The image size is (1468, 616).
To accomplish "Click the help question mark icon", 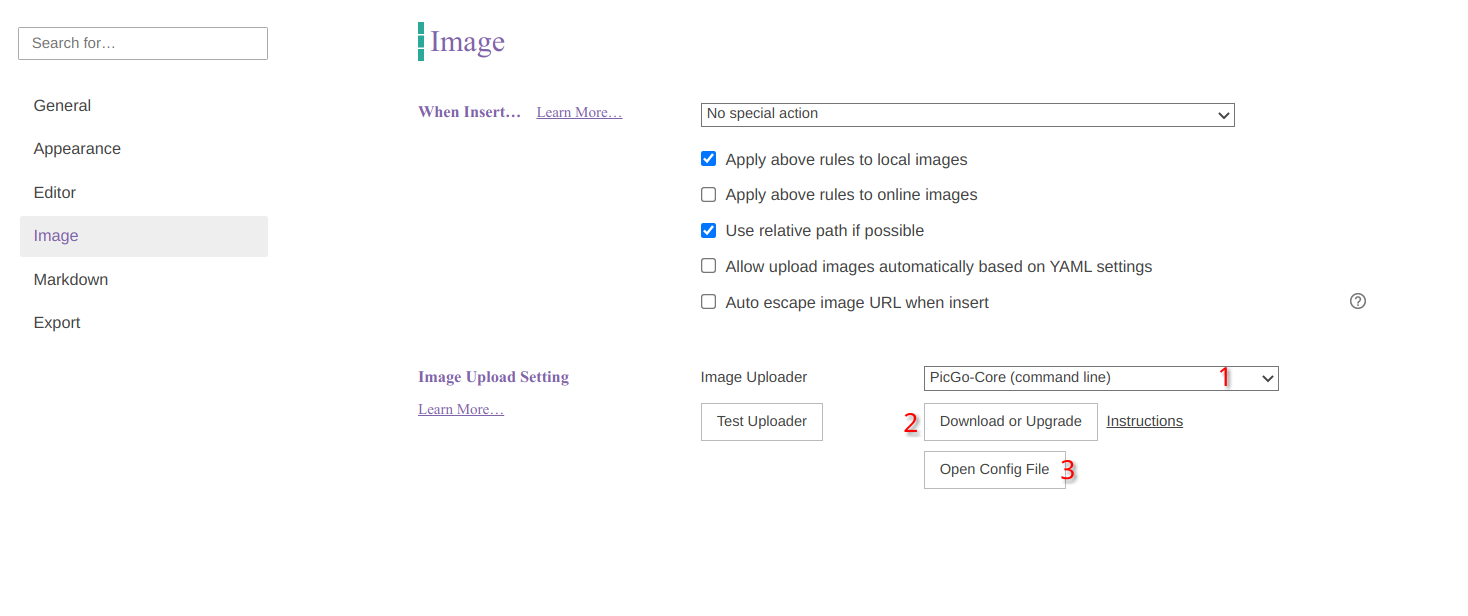I will pyautogui.click(x=1357, y=301).
